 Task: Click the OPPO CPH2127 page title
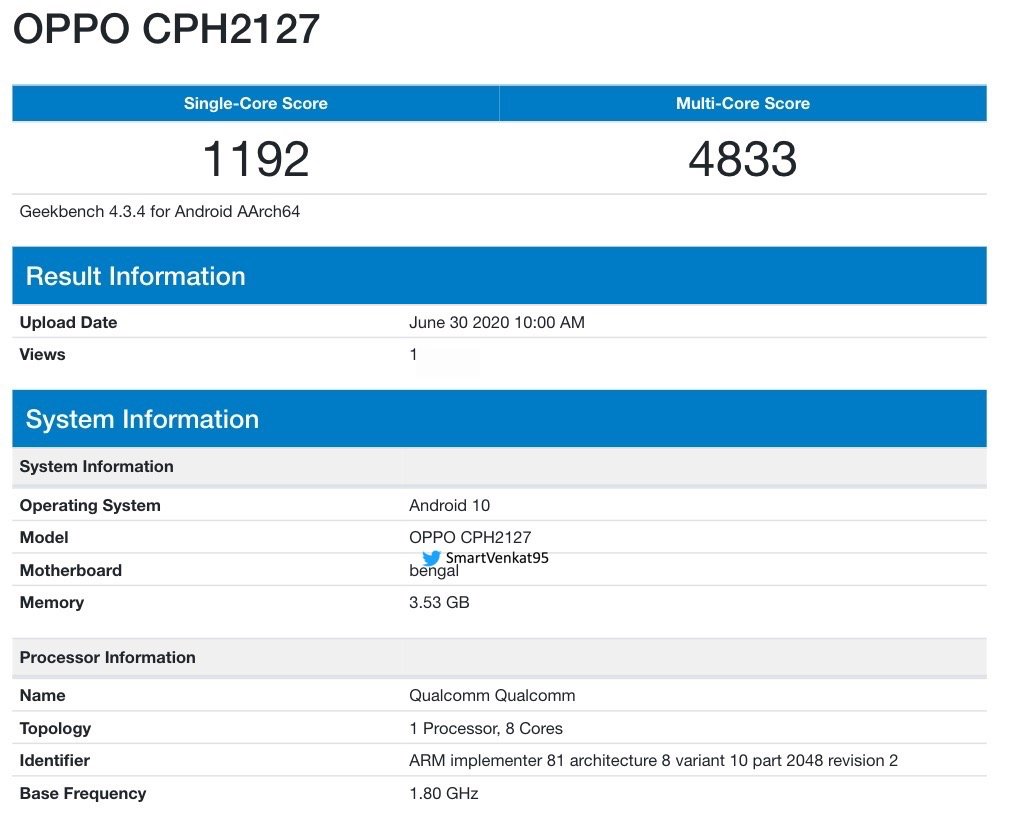click(166, 29)
